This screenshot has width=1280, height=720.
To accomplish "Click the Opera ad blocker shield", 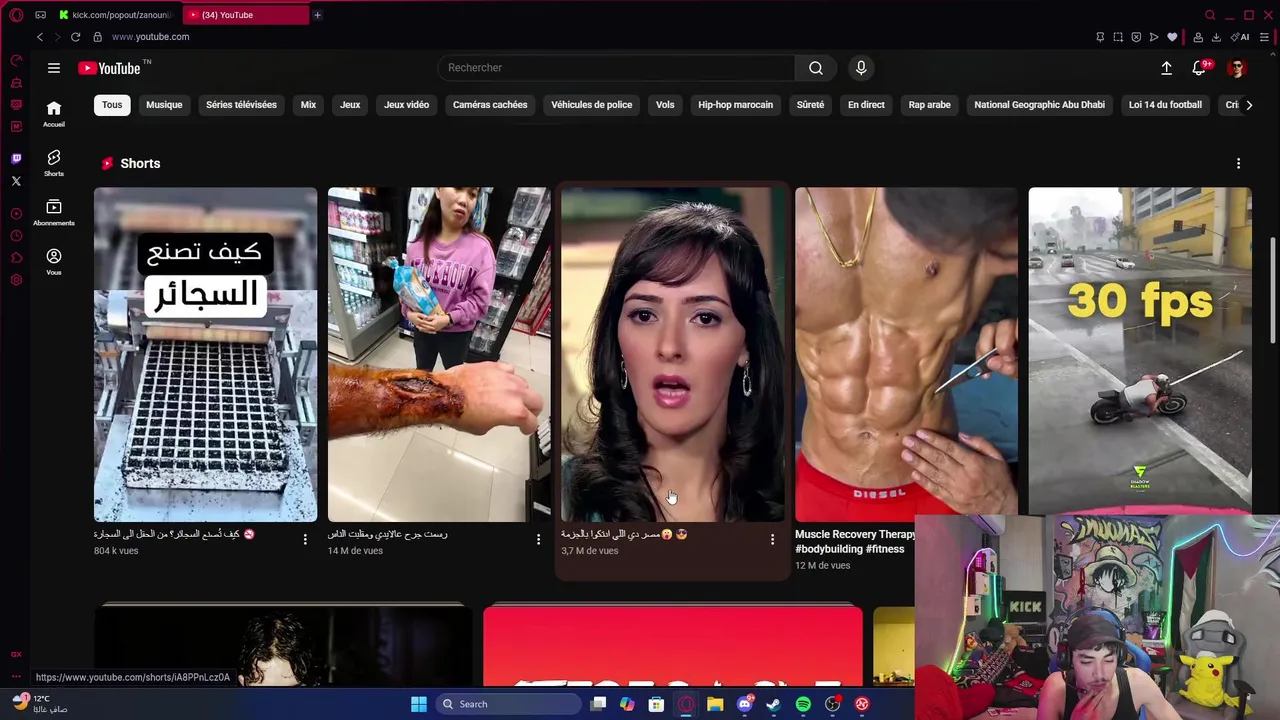I will tap(1136, 37).
